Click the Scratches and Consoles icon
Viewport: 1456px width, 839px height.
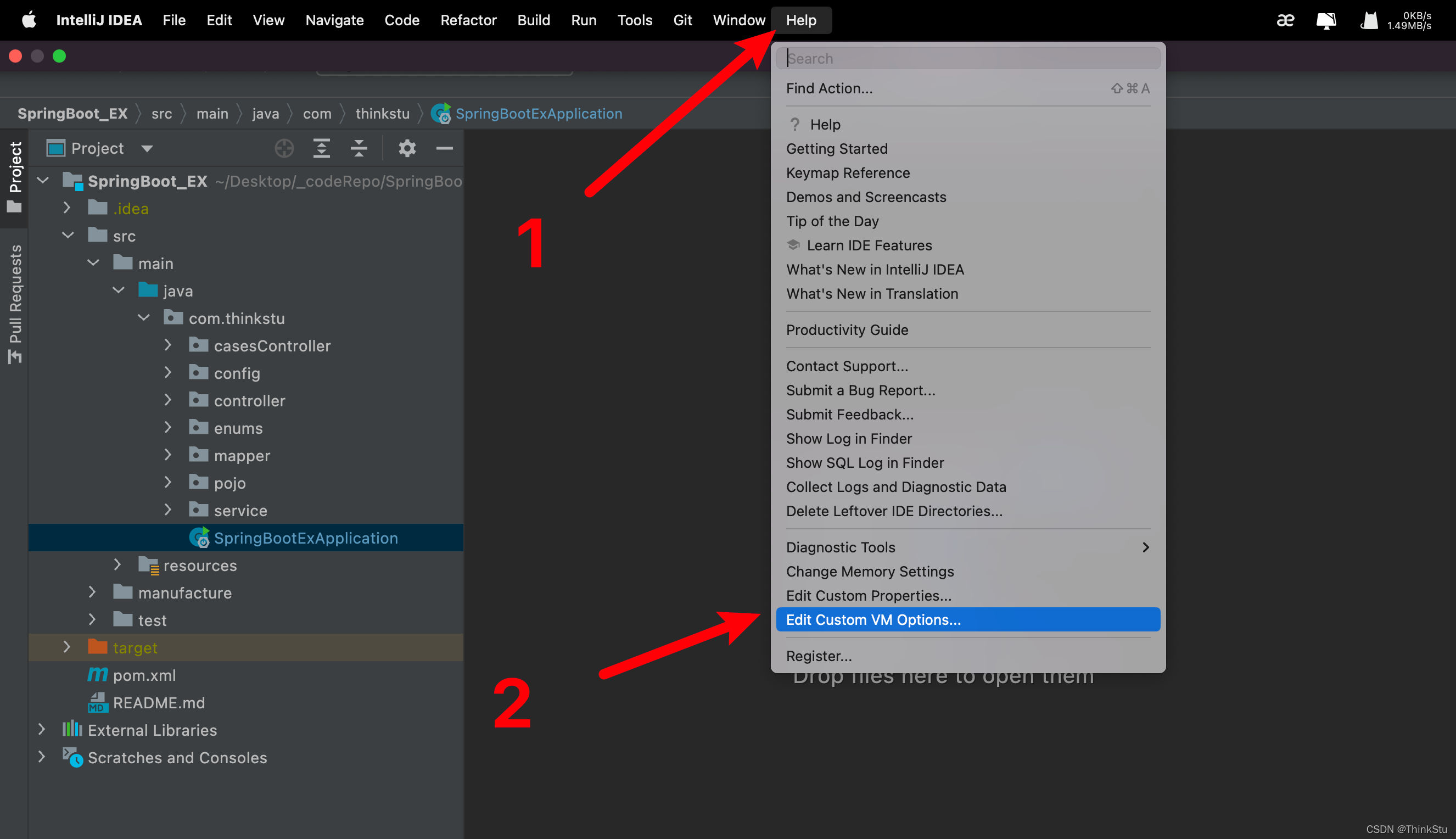click(72, 757)
